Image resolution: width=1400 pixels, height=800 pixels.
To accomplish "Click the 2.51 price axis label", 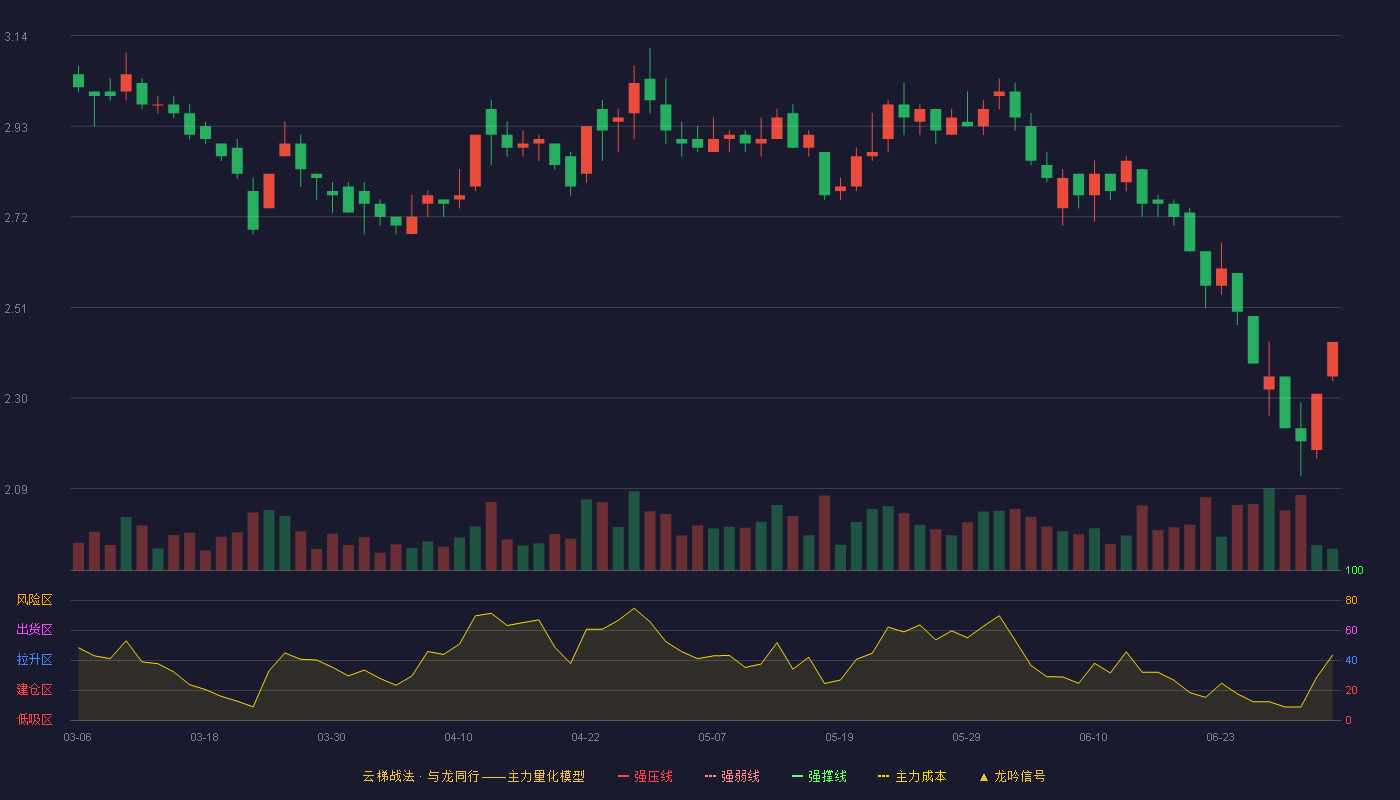I will click(x=16, y=309).
